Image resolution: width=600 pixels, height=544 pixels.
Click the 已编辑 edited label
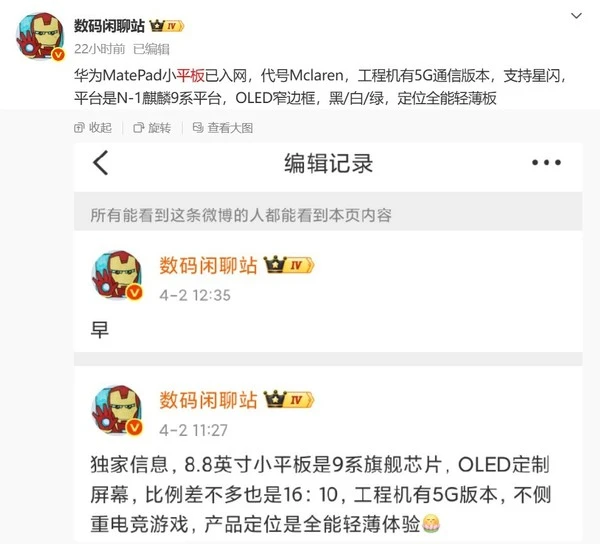point(151,49)
